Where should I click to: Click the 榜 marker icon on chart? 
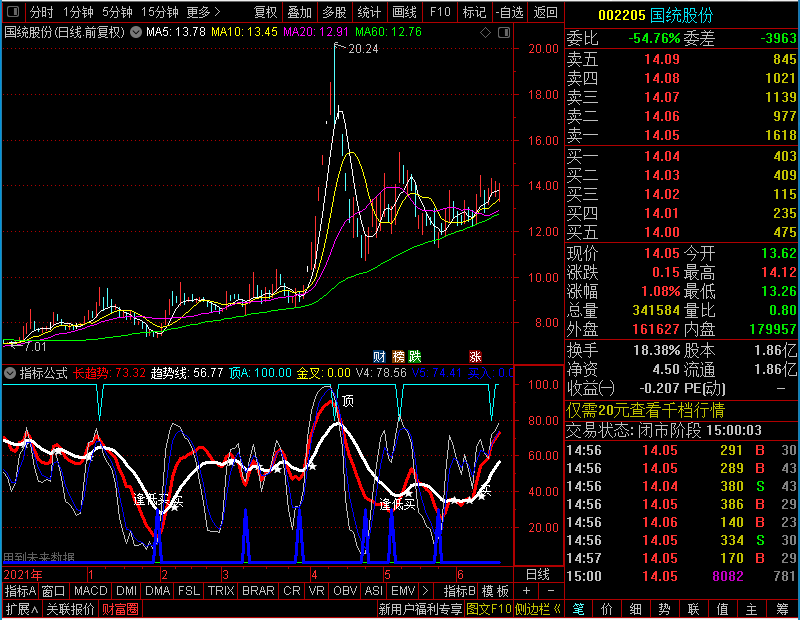pos(398,356)
